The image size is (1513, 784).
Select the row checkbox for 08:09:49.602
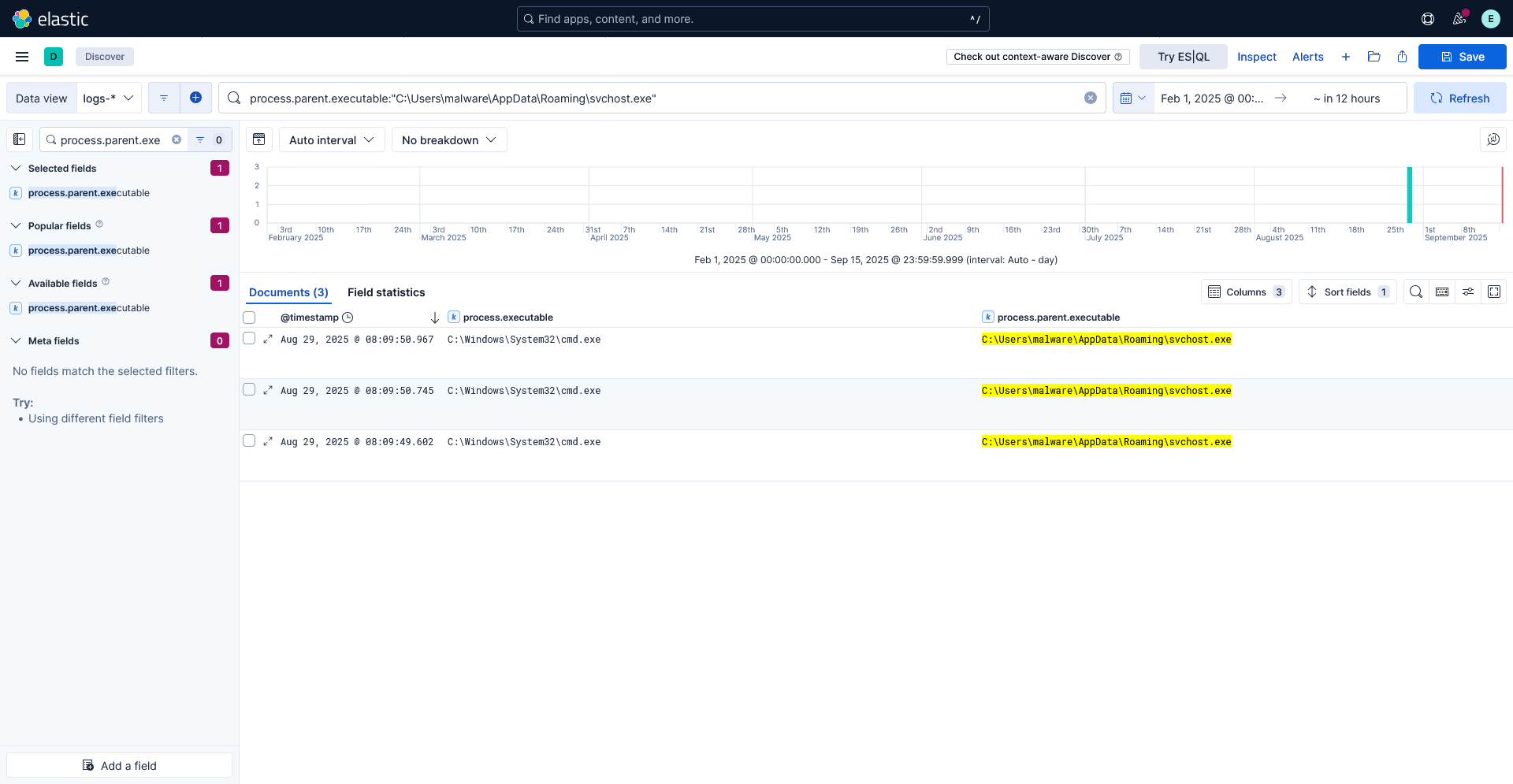coord(249,440)
